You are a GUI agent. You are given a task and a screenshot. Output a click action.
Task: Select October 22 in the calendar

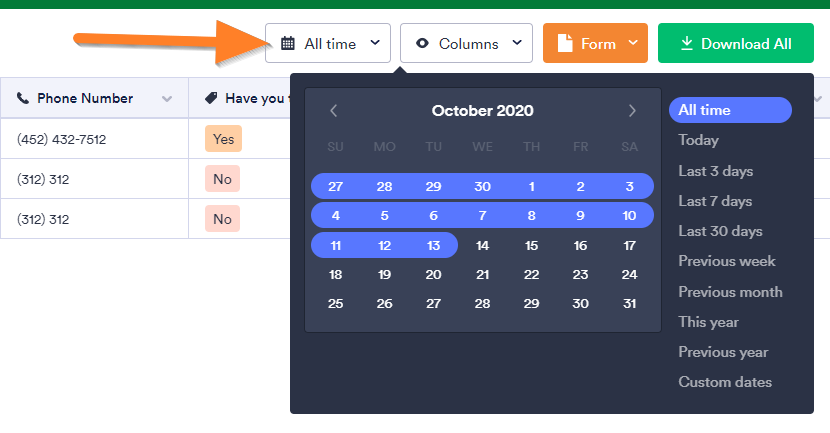pos(531,275)
